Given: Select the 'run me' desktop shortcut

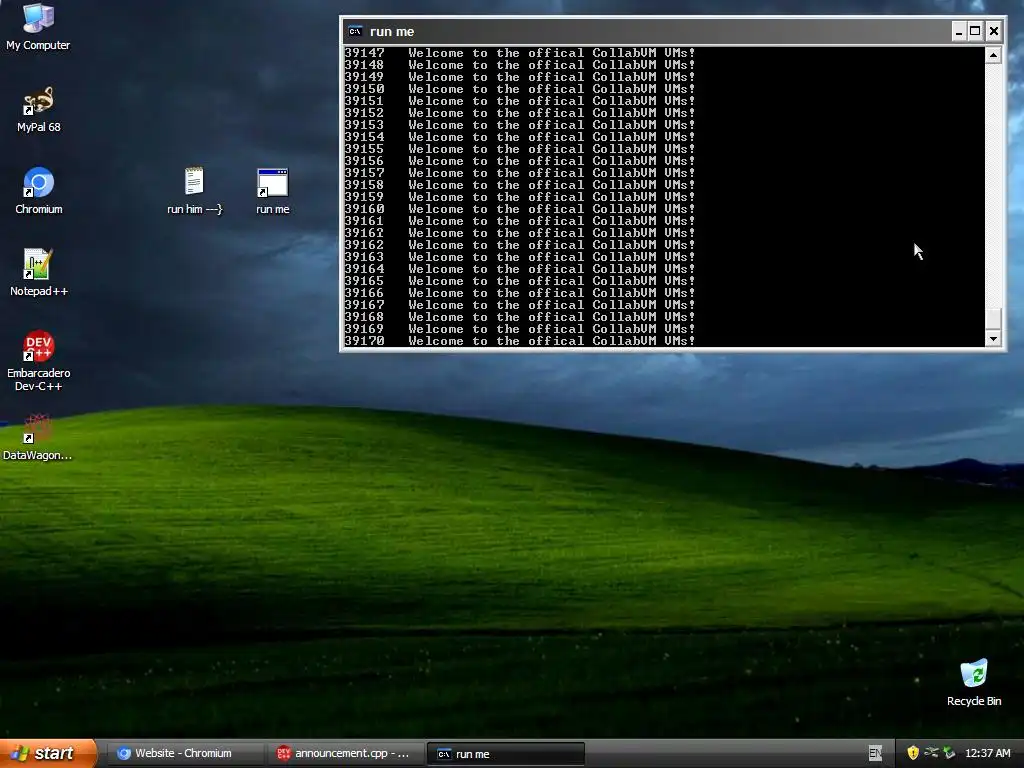Looking at the screenshot, I should [272, 191].
